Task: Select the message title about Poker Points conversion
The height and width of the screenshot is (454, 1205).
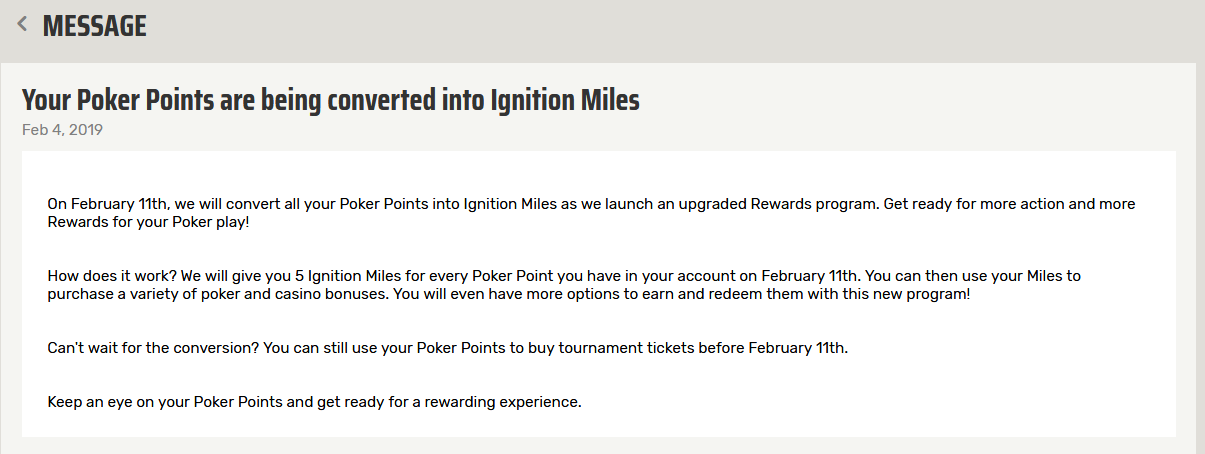Action: 331,100
